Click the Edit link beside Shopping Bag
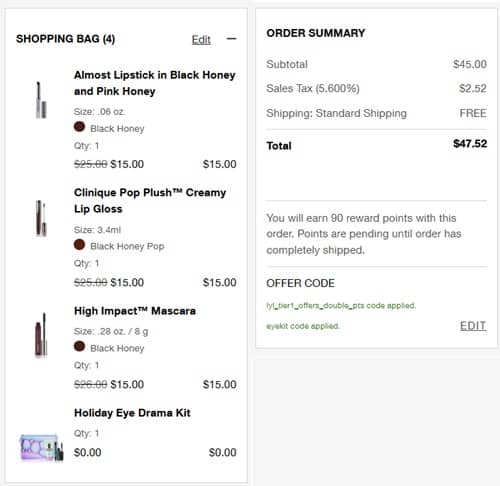 [201, 40]
